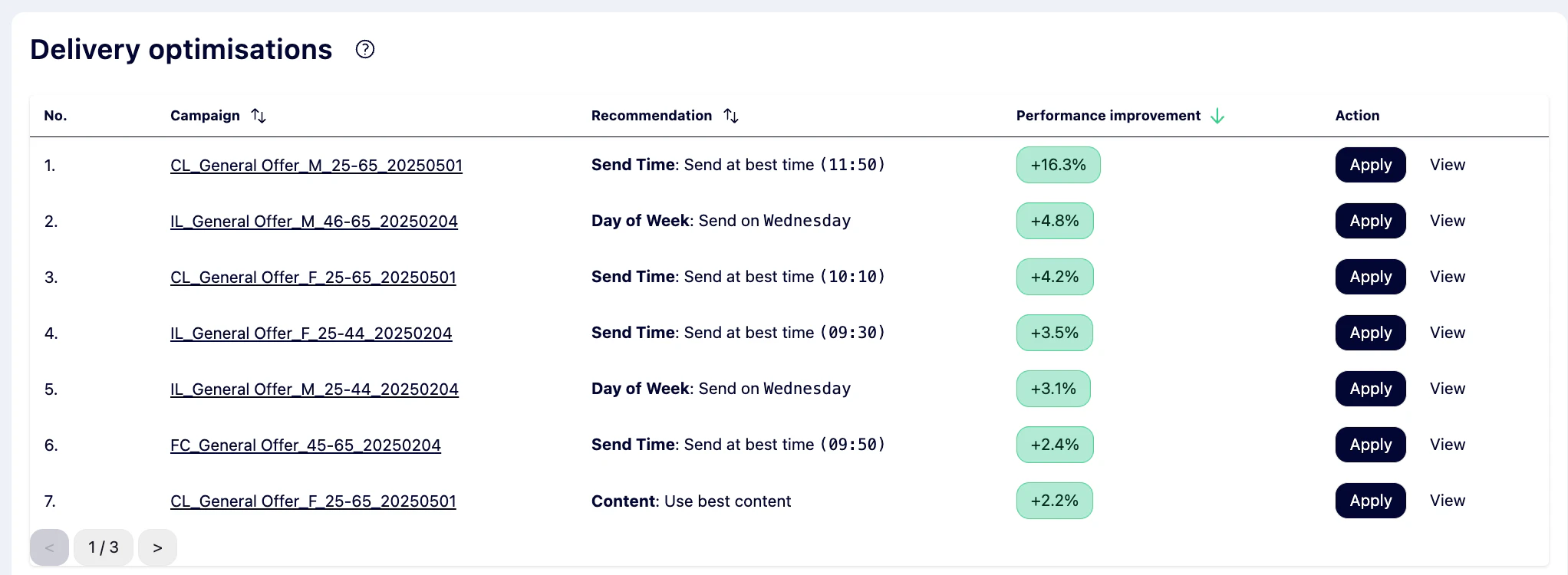Click the disabled previous page arrow
This screenshot has width=1568, height=575.
pyautogui.click(x=49, y=547)
